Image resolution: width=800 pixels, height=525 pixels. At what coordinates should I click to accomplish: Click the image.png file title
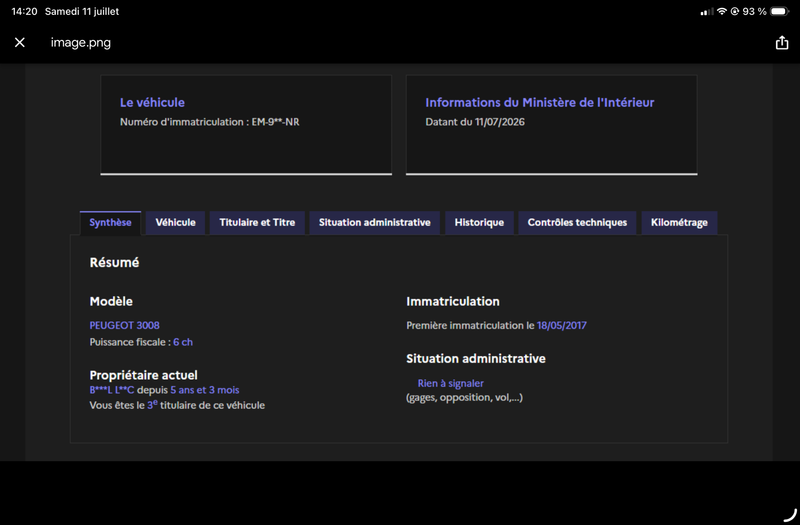point(81,42)
